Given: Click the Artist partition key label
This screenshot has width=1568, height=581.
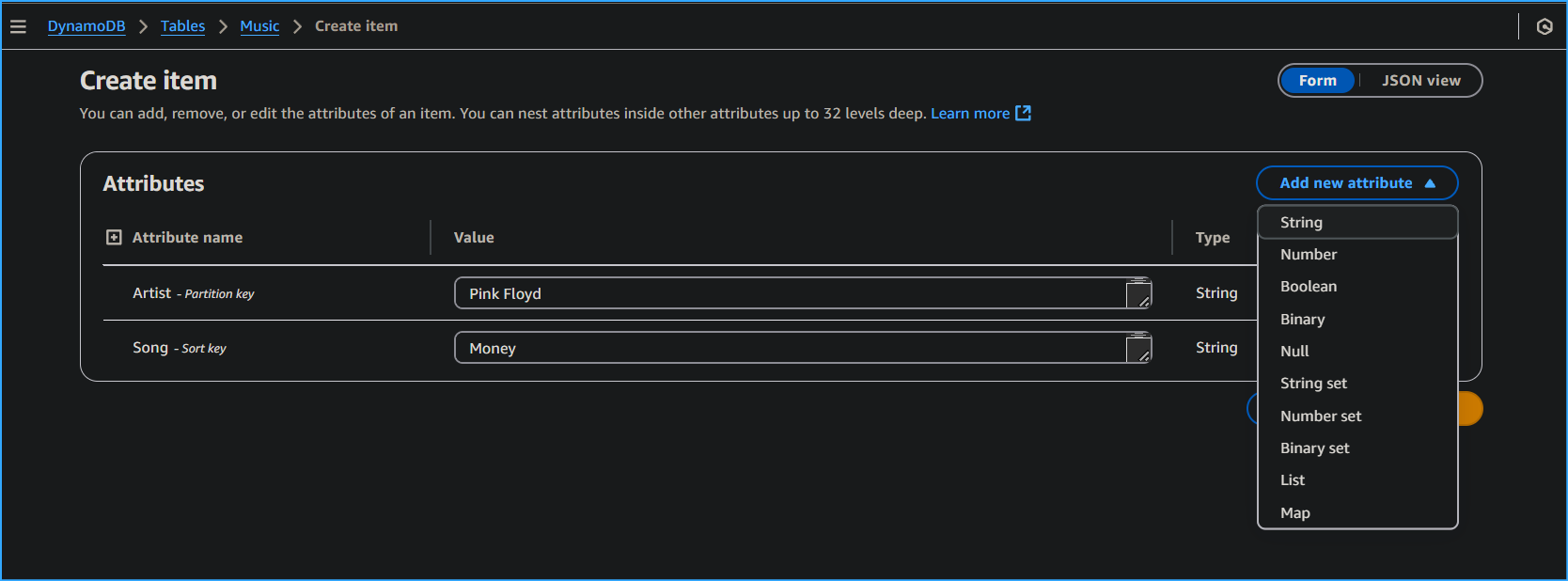Looking at the screenshot, I should point(194,293).
